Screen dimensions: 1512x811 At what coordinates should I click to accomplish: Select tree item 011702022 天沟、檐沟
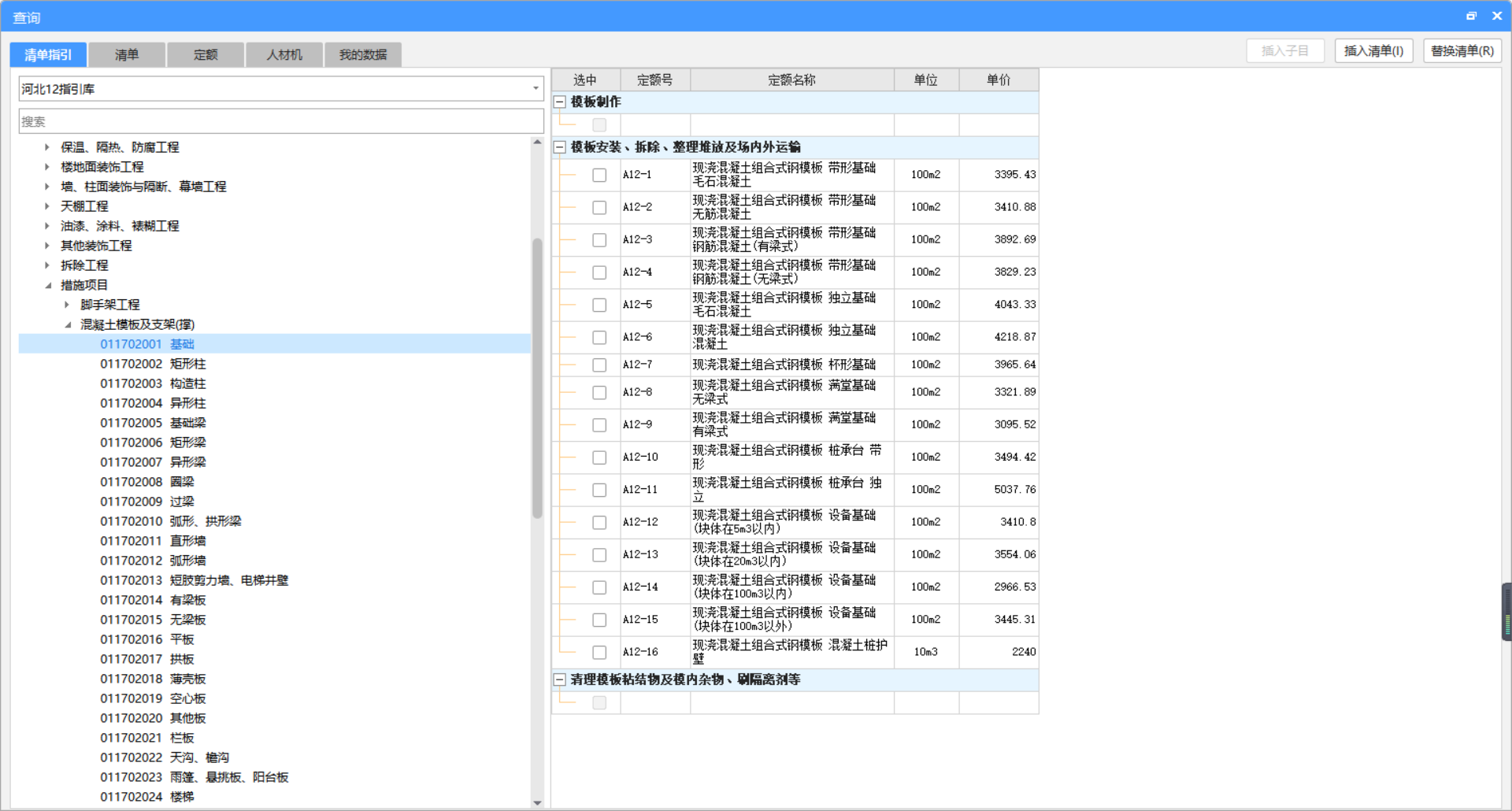pyautogui.click(x=165, y=757)
